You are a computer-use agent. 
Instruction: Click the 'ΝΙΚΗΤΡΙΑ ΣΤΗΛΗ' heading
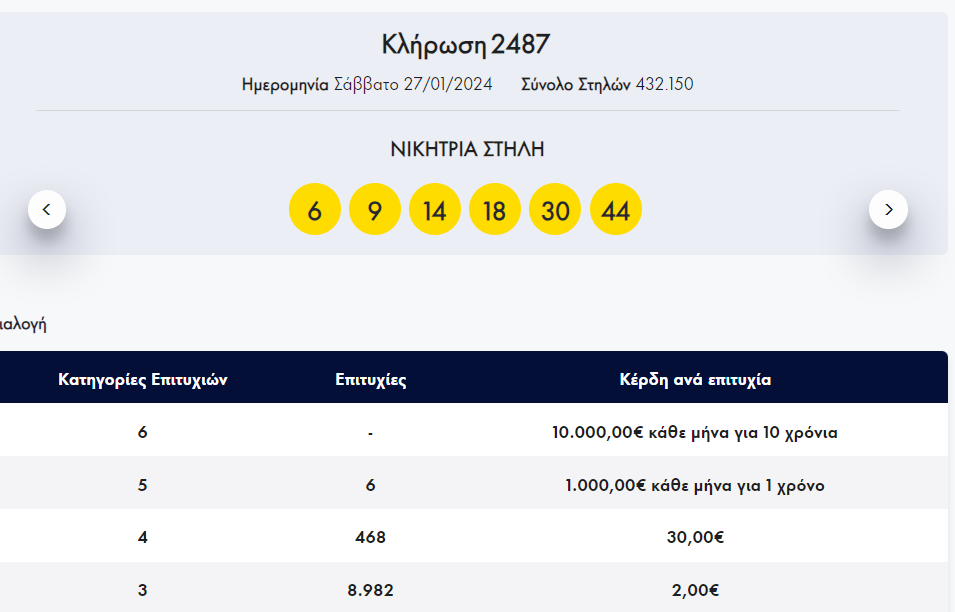[x=467, y=150]
